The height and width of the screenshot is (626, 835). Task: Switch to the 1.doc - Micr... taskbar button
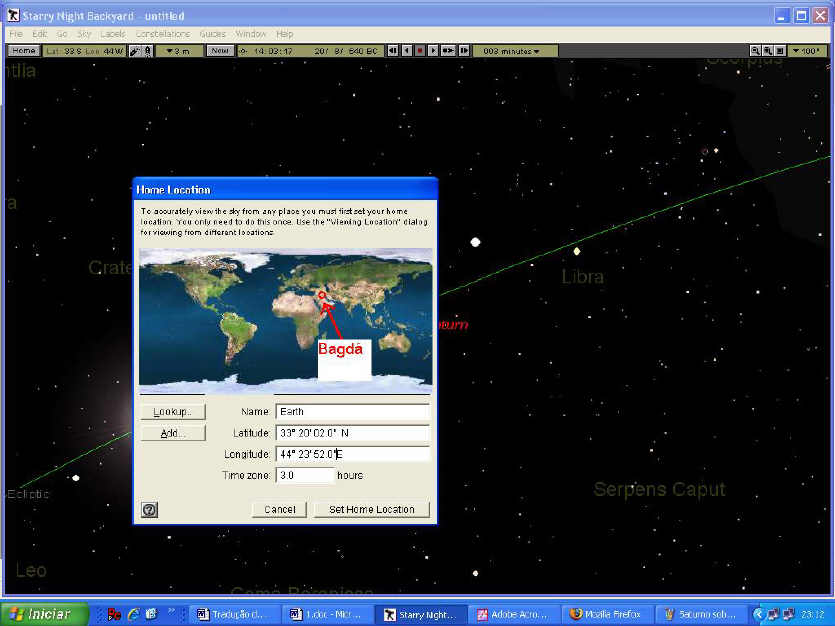coord(327,614)
